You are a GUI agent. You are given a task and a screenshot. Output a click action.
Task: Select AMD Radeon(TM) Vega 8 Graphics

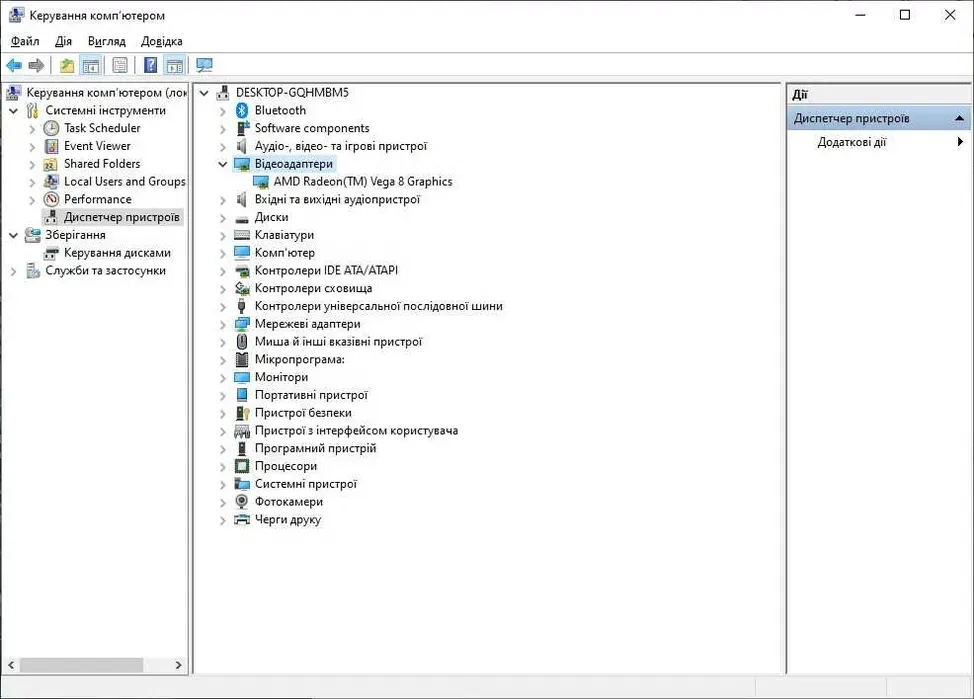click(x=363, y=181)
